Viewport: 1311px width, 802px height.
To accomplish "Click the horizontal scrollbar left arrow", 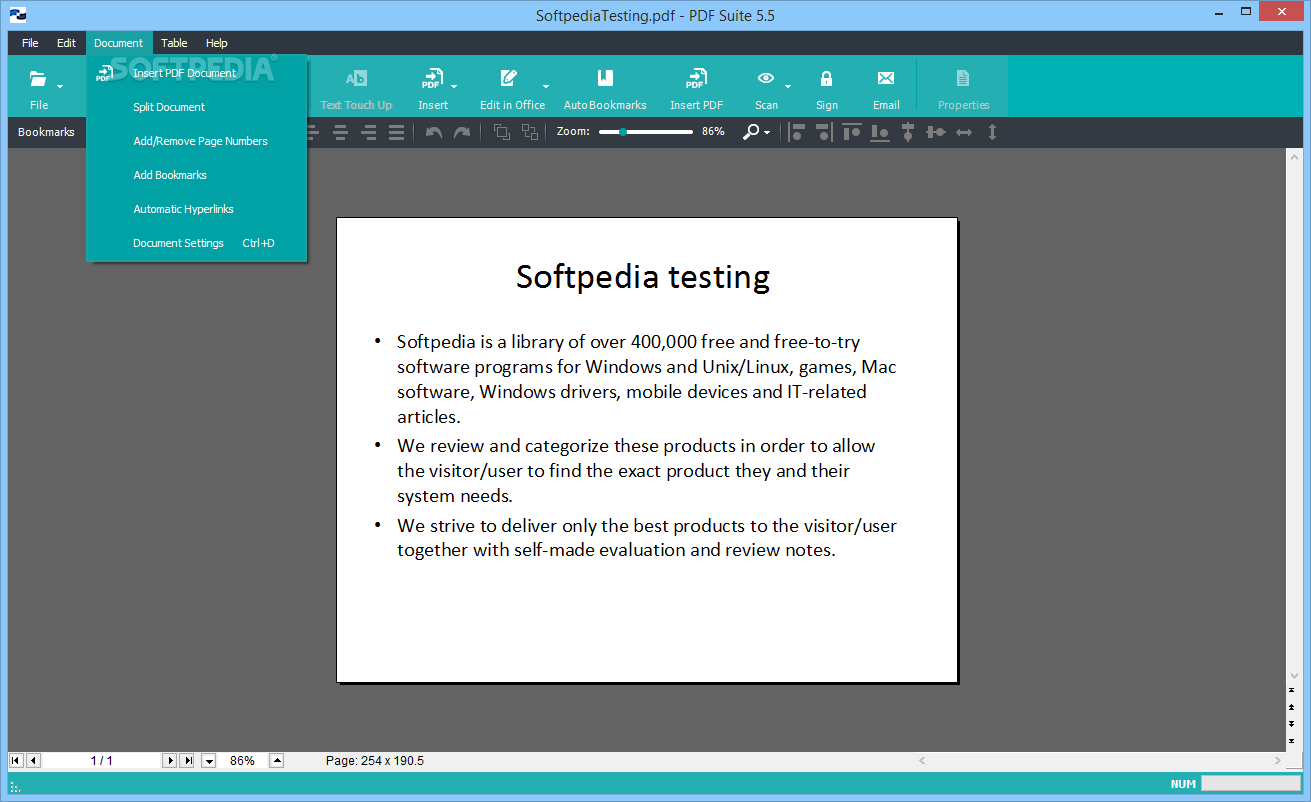I will pyautogui.click(x=921, y=761).
